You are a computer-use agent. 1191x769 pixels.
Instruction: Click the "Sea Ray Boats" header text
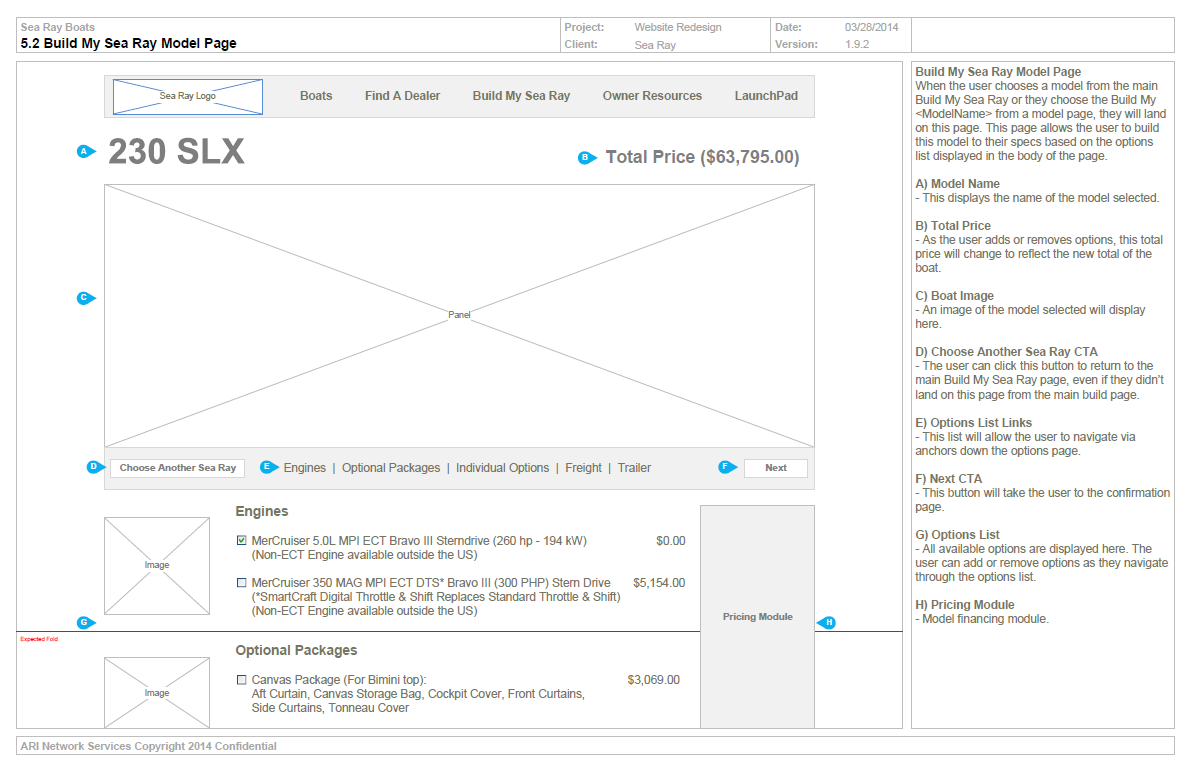tap(58, 27)
